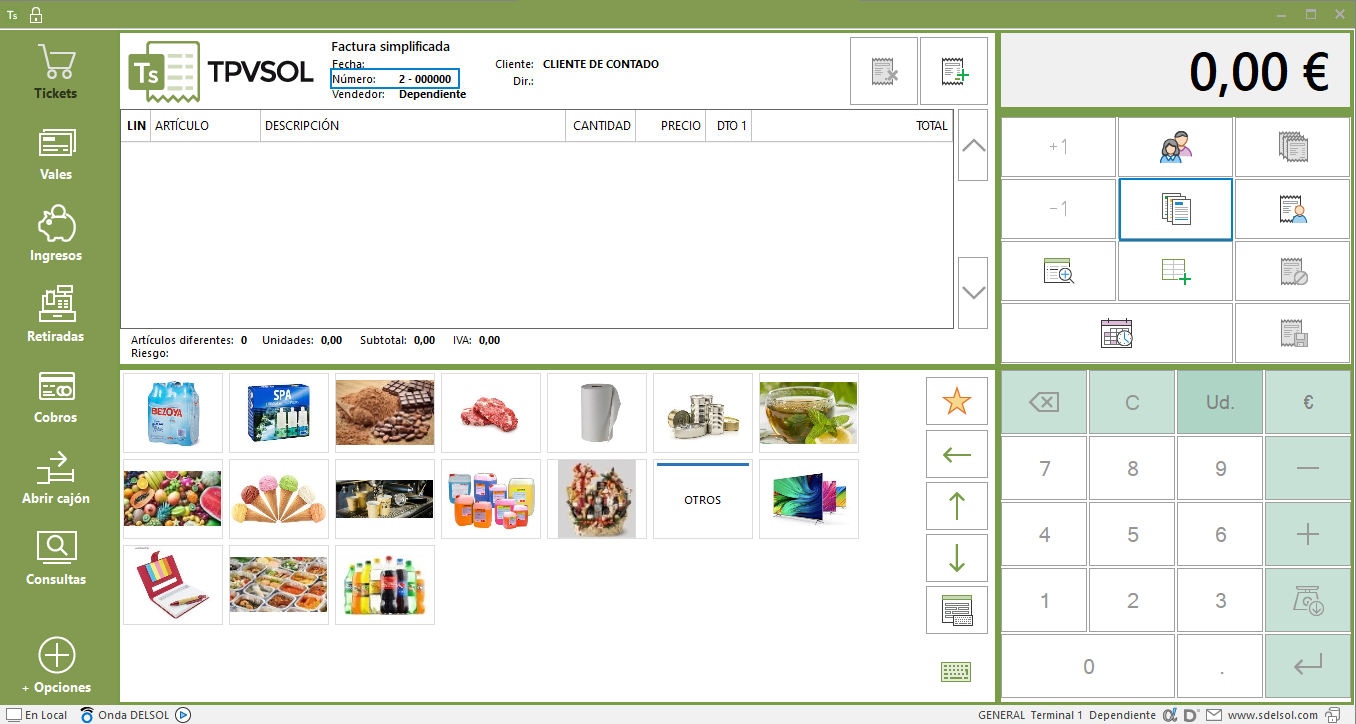
Task: Click the CLIENTE DE CONTADO client name
Action: coord(601,64)
